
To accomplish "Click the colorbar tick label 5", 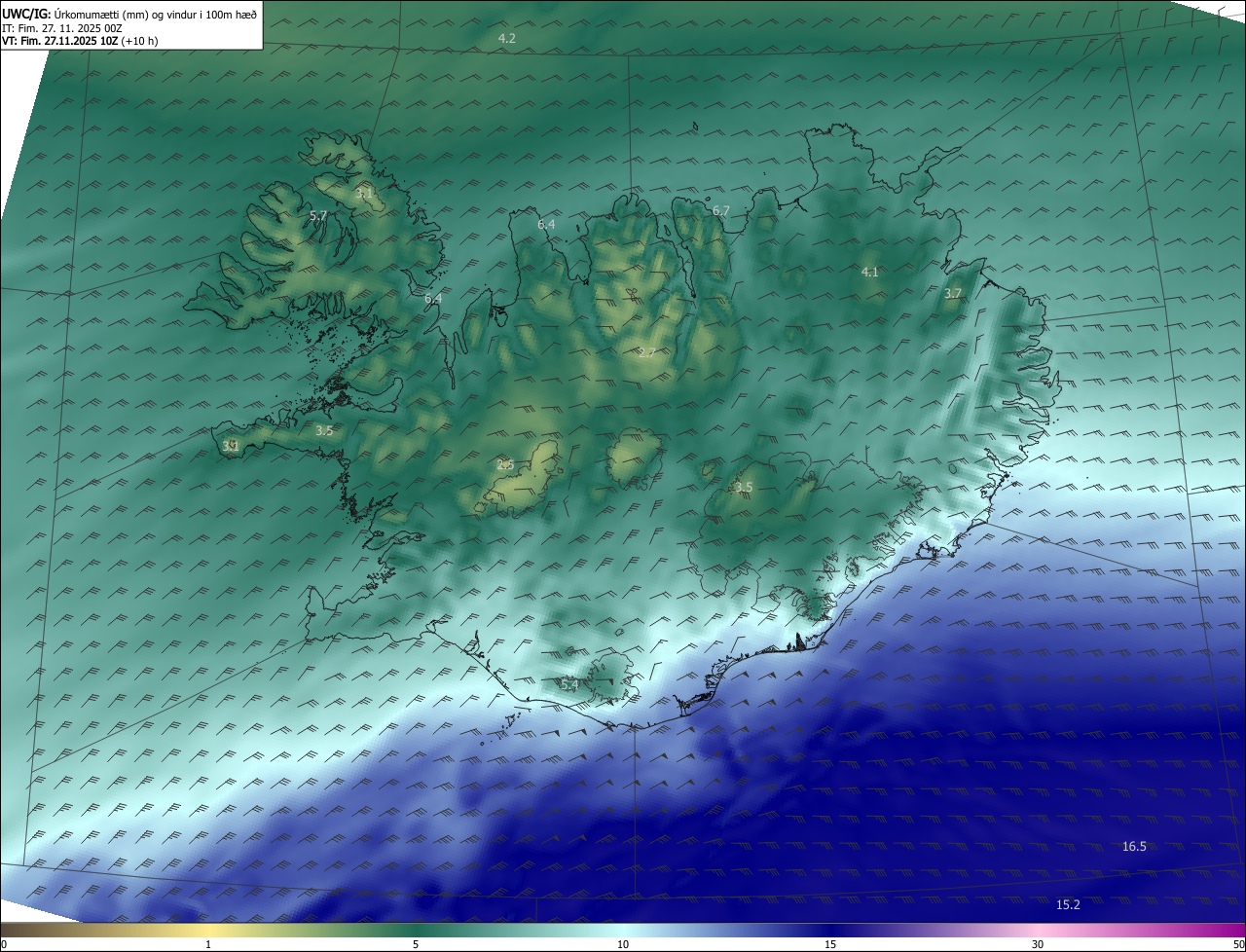I will [416, 944].
